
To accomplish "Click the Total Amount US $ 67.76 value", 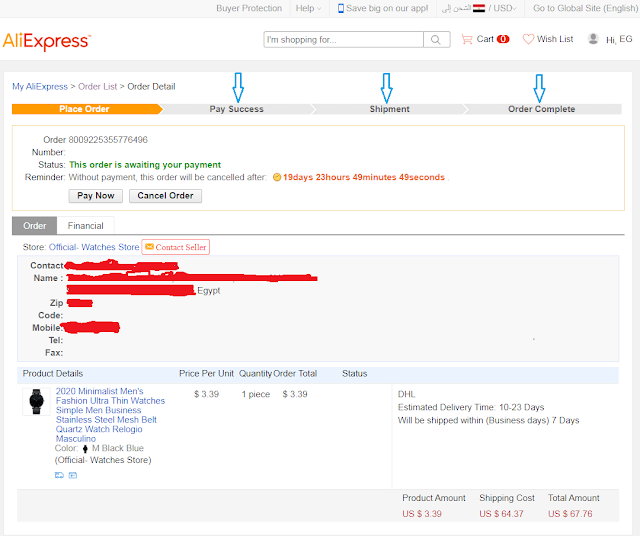I will click(570, 514).
